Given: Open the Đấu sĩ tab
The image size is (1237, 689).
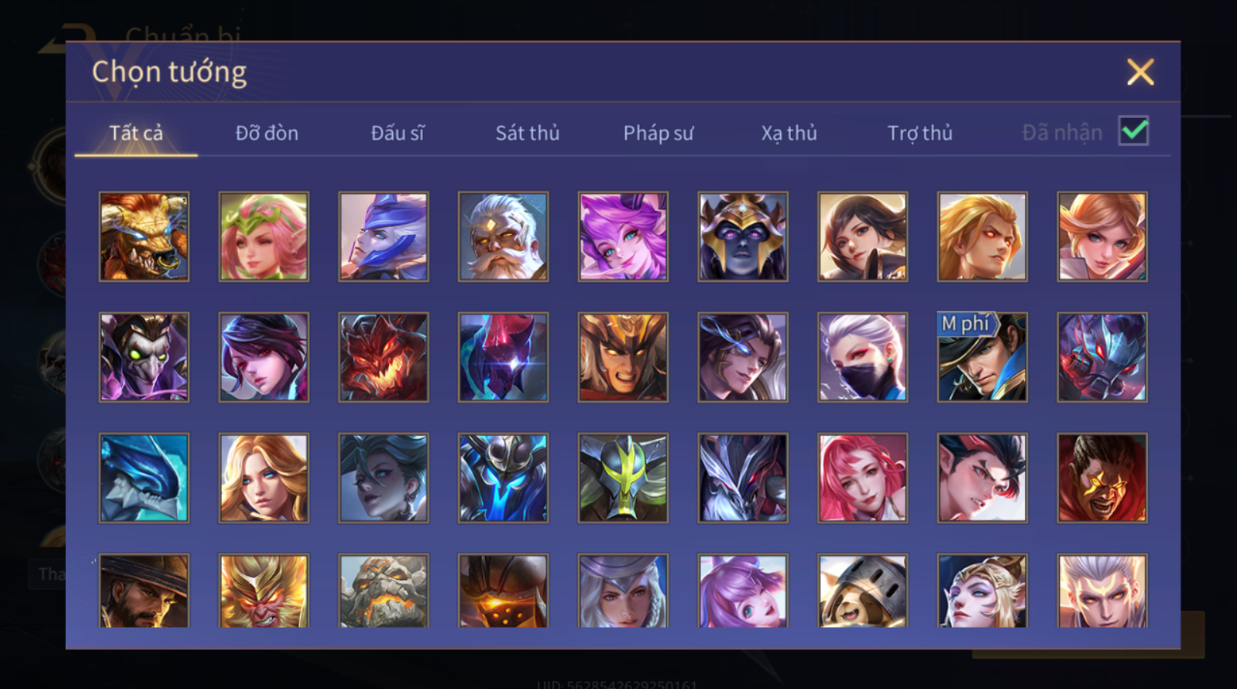Looking at the screenshot, I should point(397,133).
